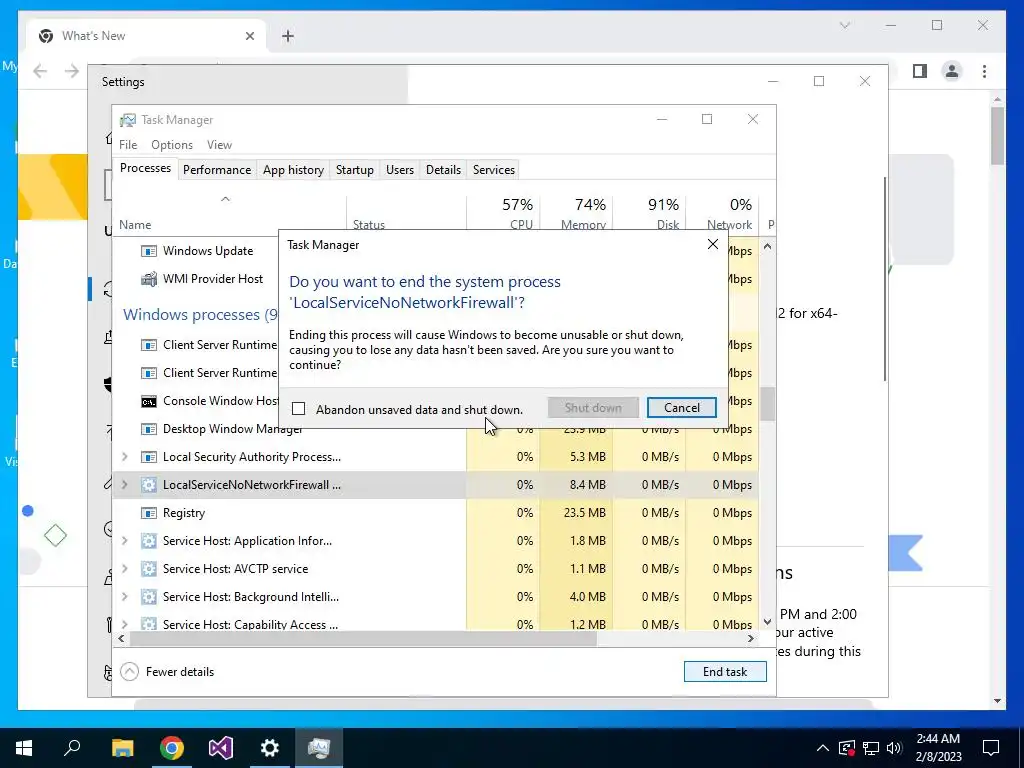Image resolution: width=1024 pixels, height=768 pixels.
Task: Click the grayed Shut down button
Action: click(593, 408)
